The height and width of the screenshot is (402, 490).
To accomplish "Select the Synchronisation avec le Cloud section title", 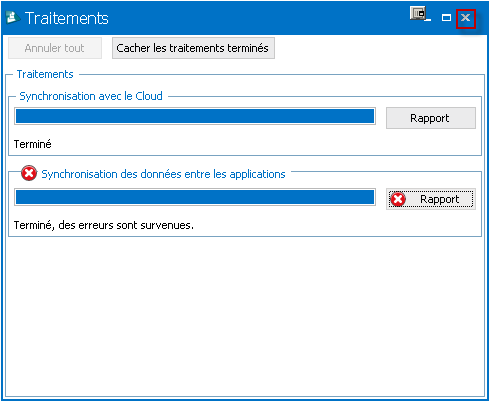I will coord(91,96).
